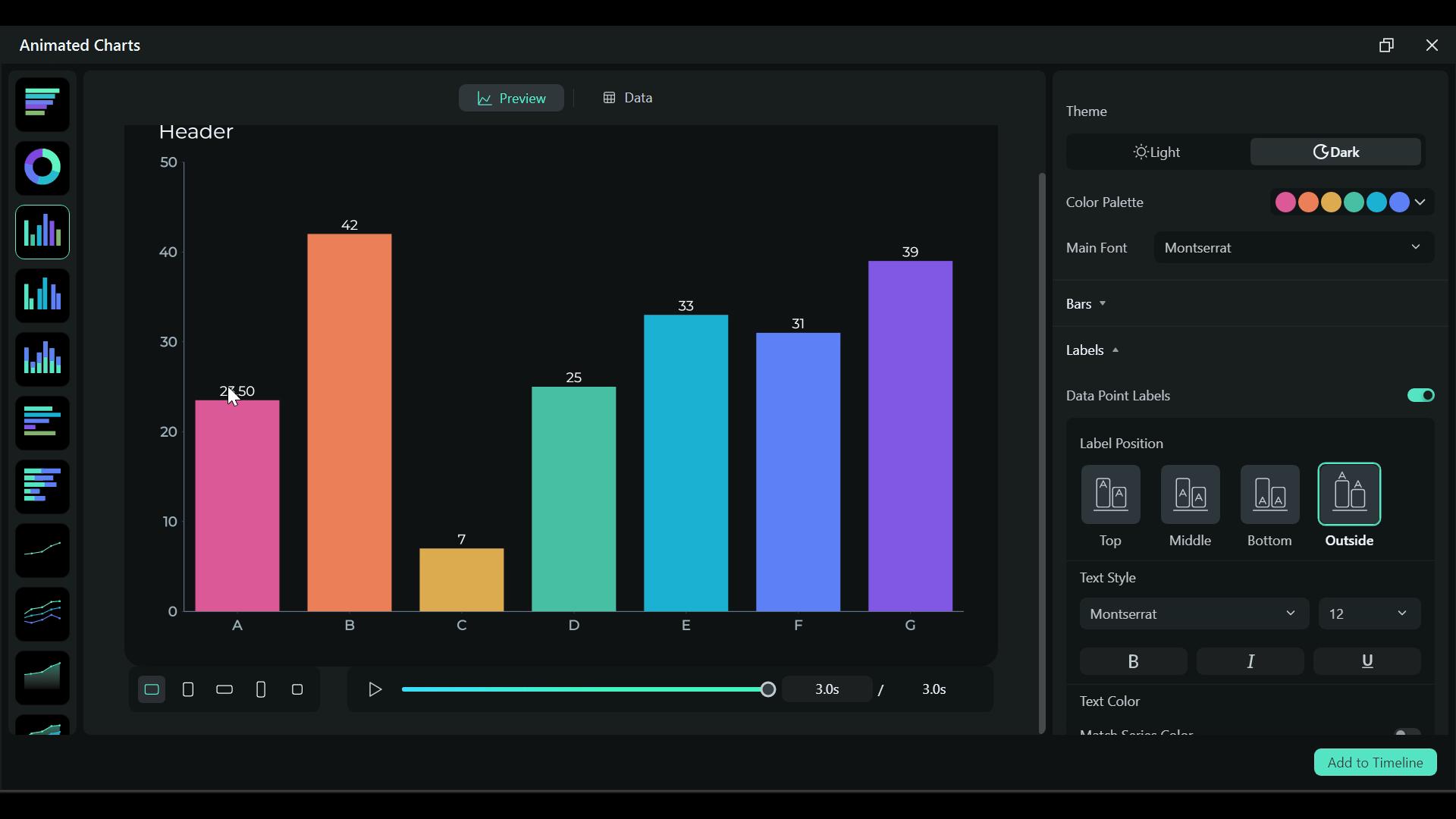Choose the square aspect ratio icon

[x=297, y=689]
